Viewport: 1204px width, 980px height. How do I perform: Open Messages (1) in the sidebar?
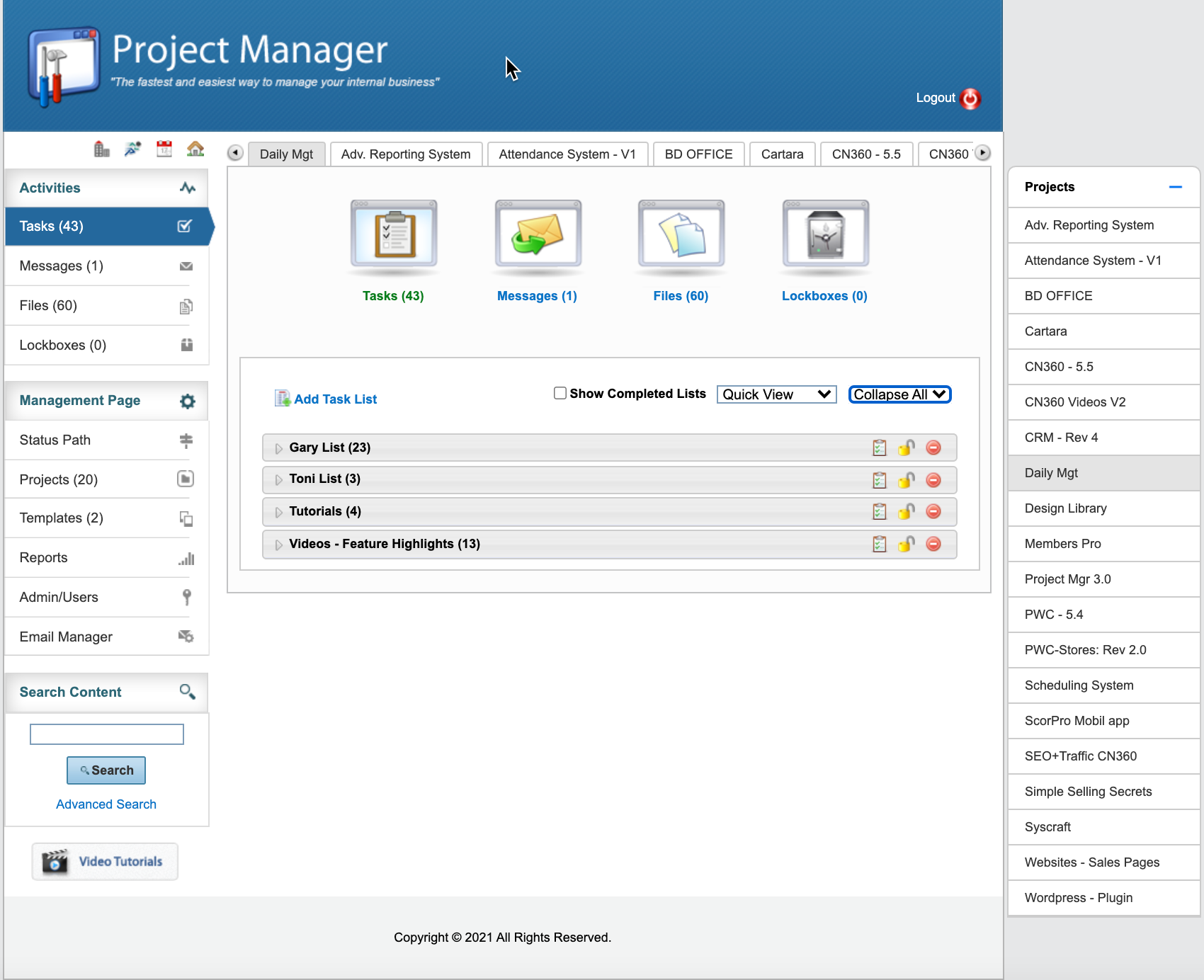click(107, 266)
